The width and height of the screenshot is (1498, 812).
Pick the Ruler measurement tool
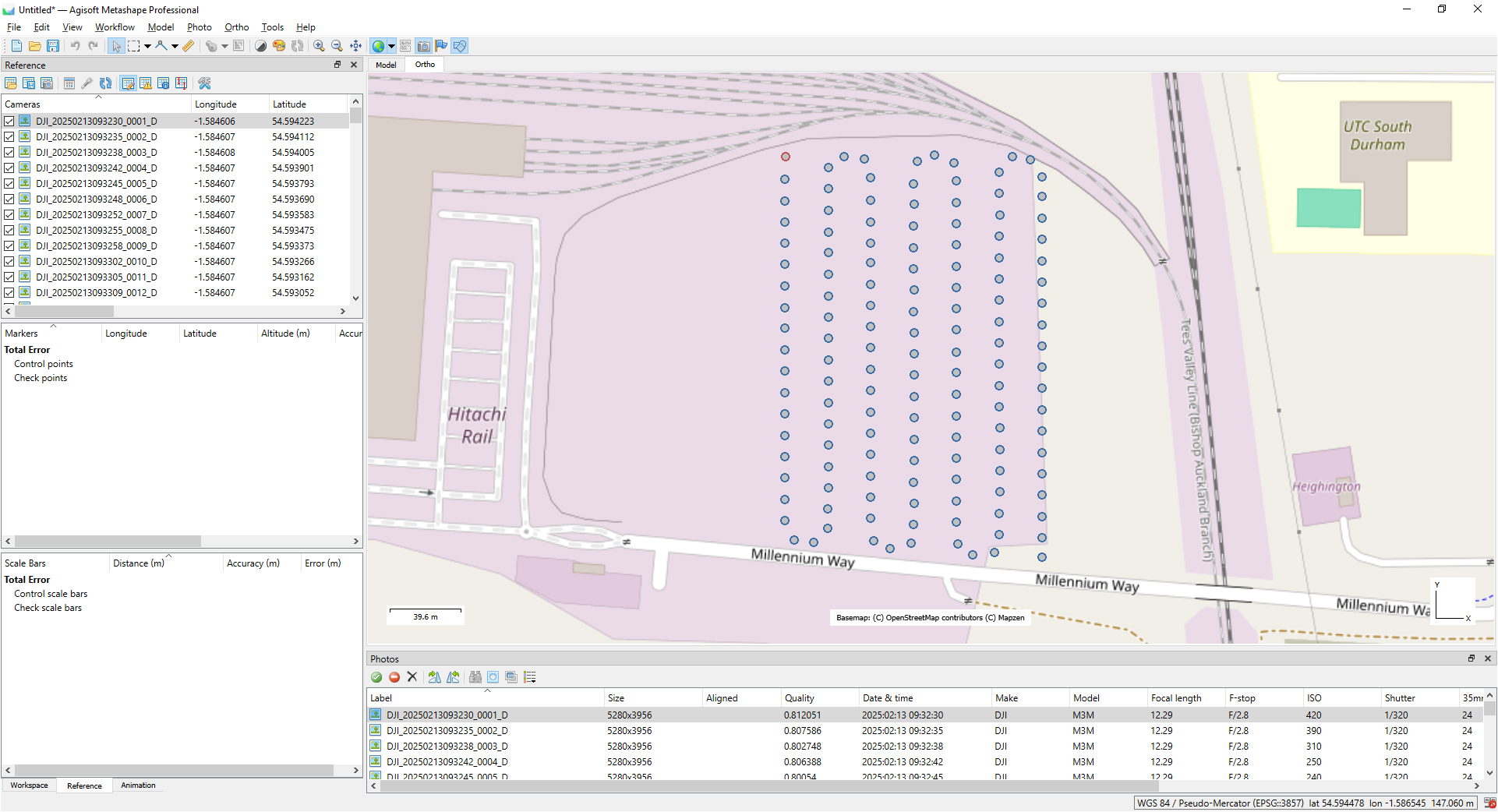pos(189,46)
